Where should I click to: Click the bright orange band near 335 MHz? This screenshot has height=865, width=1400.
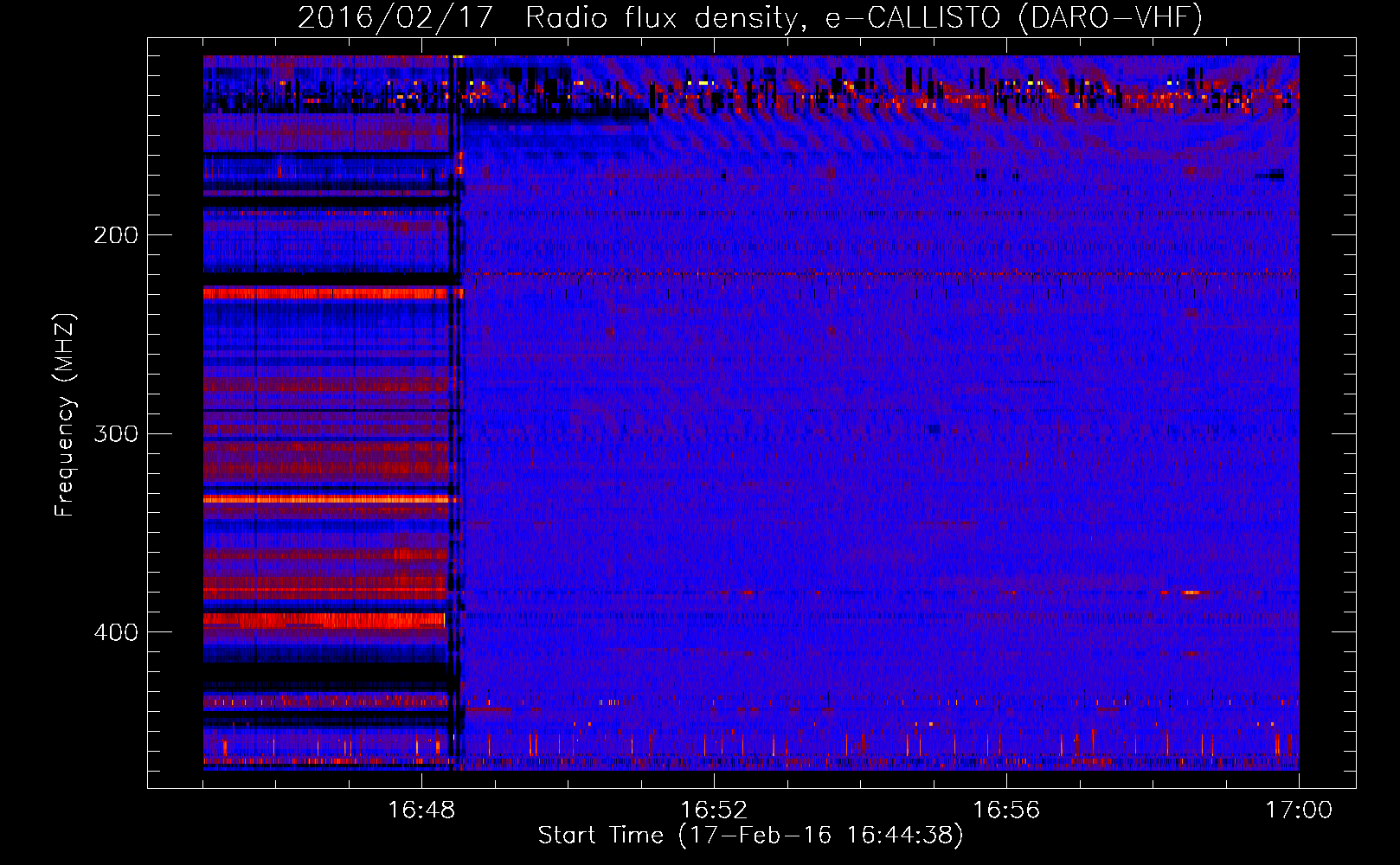(327, 499)
